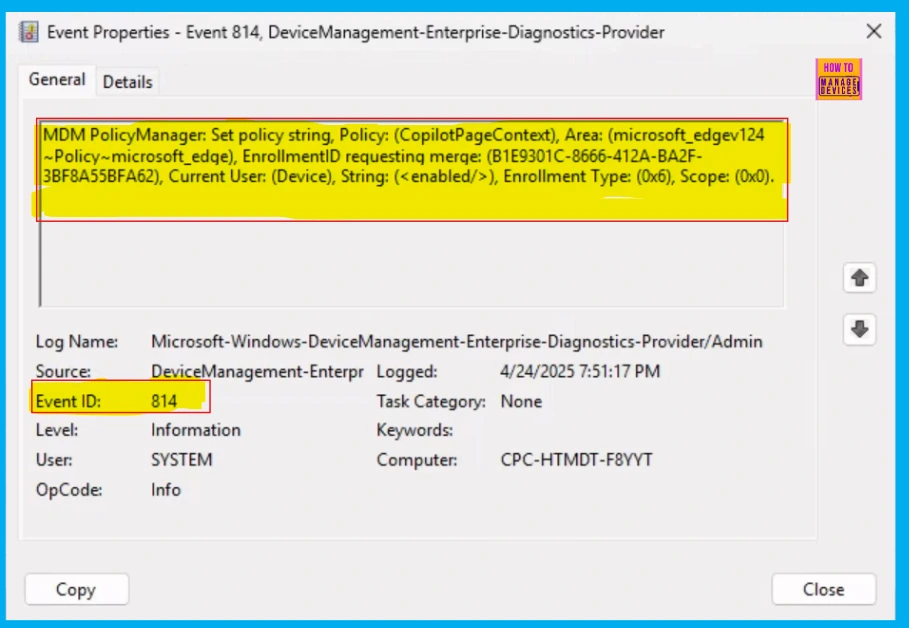The image size is (909, 628).
Task: Copy the event details with Copy button
Action: coord(77,589)
